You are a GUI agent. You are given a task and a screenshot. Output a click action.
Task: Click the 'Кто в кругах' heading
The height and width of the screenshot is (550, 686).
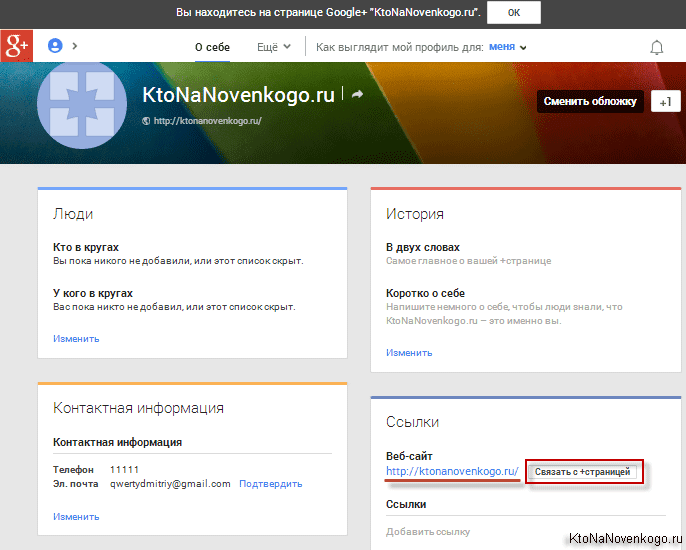pos(86,247)
